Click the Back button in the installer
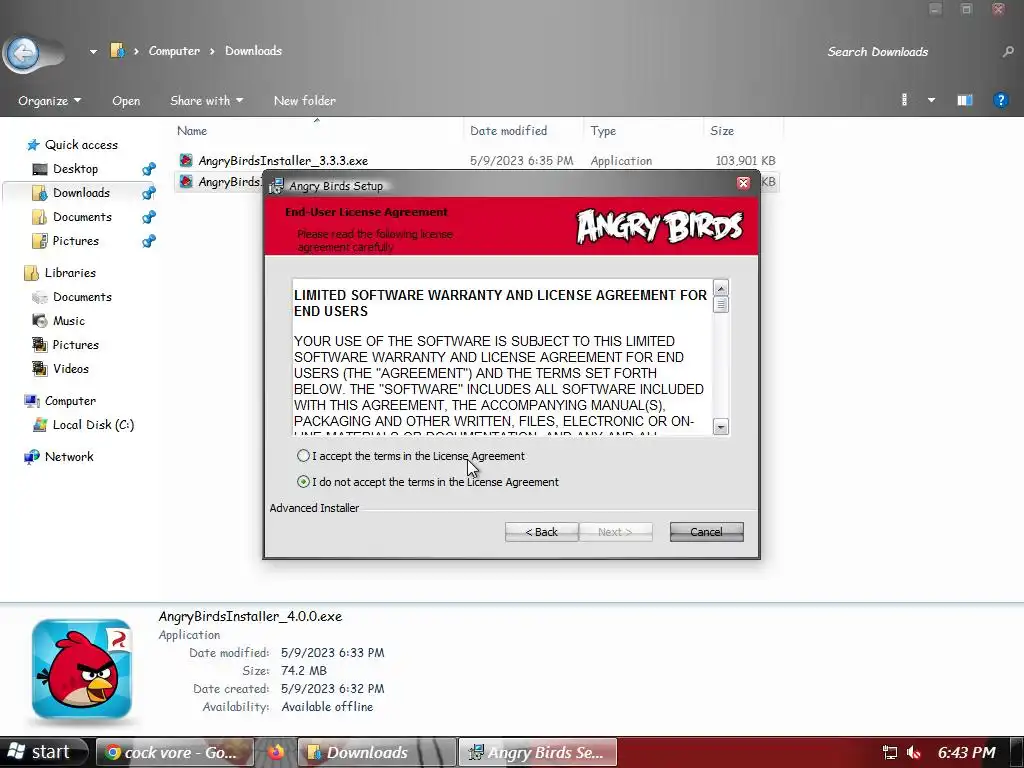The width and height of the screenshot is (1024, 768). click(541, 532)
